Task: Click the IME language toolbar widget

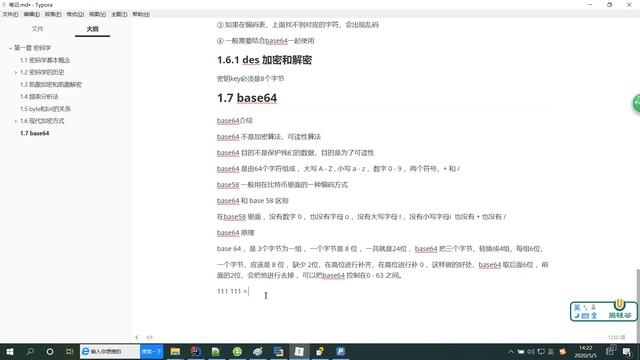Action: click(x=604, y=311)
